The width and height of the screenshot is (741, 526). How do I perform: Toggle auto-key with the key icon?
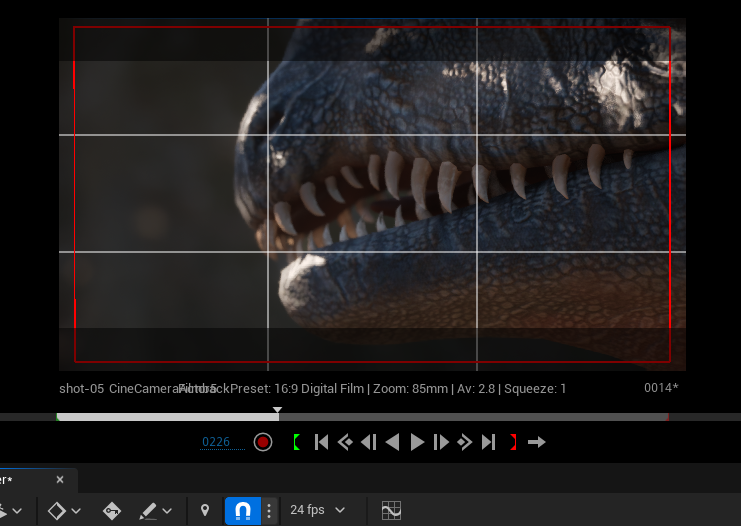(x=112, y=511)
